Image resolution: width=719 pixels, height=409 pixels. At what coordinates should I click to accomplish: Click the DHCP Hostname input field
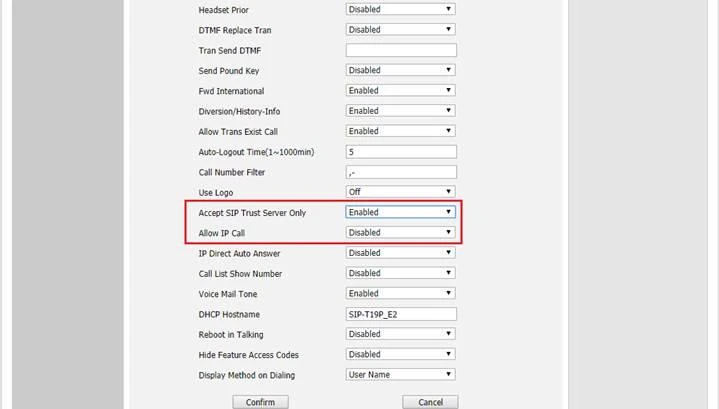[x=400, y=314]
